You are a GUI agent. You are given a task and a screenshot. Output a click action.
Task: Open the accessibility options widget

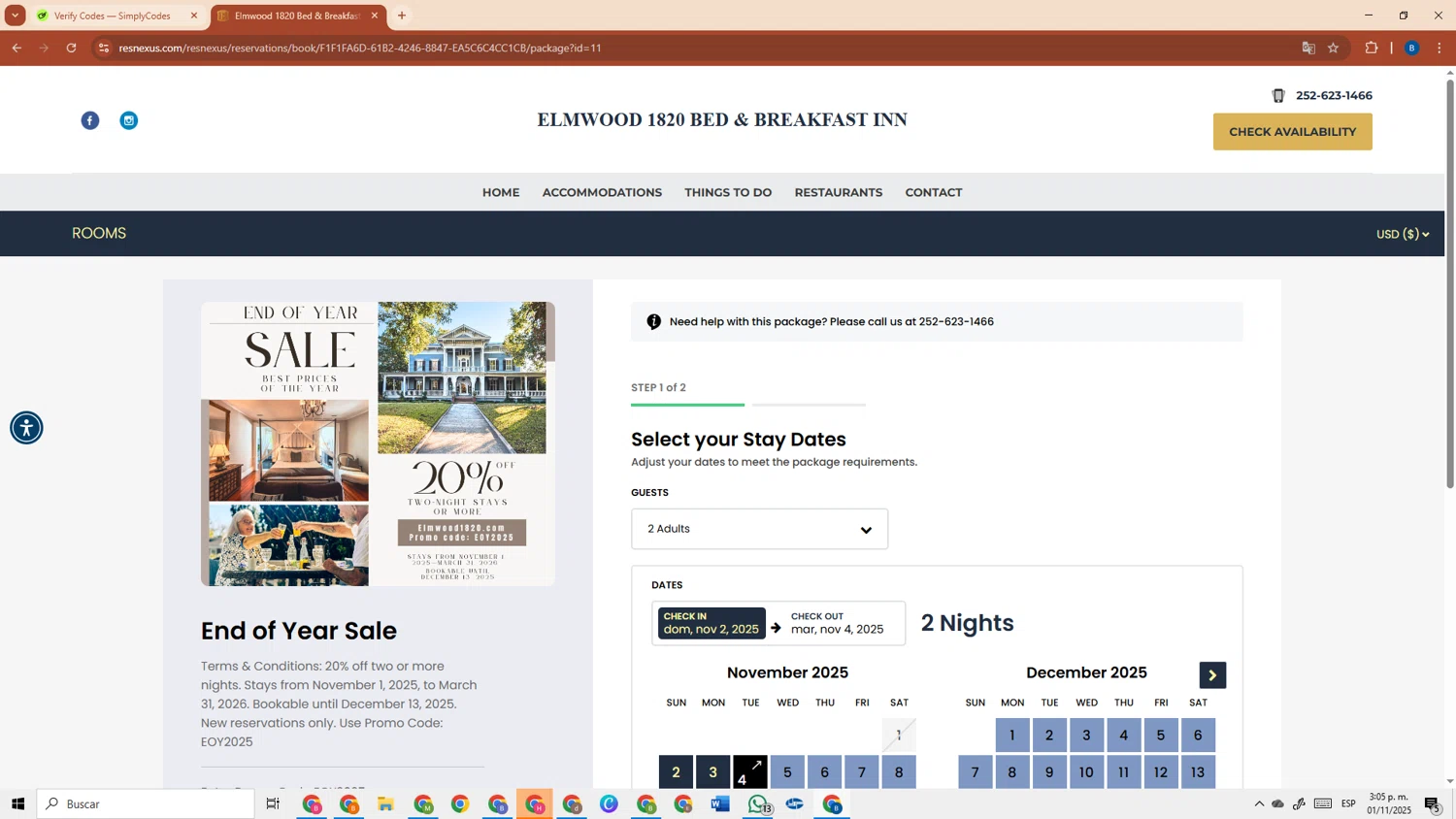pos(26,428)
